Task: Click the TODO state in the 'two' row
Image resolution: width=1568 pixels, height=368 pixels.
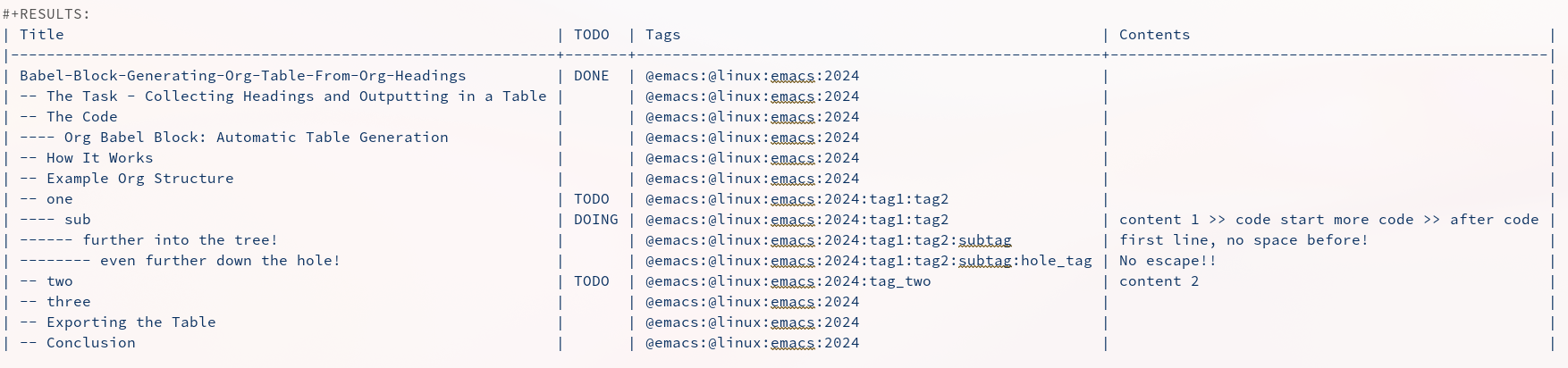Action: (591, 281)
